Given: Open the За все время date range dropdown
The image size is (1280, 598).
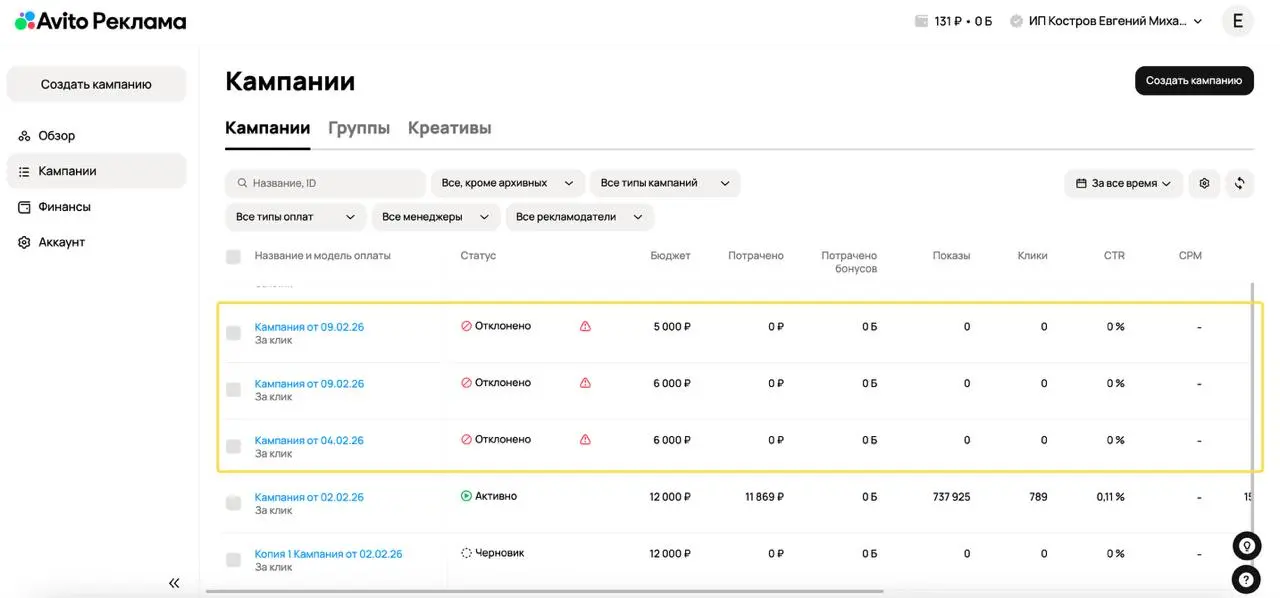Looking at the screenshot, I should click(x=1123, y=183).
